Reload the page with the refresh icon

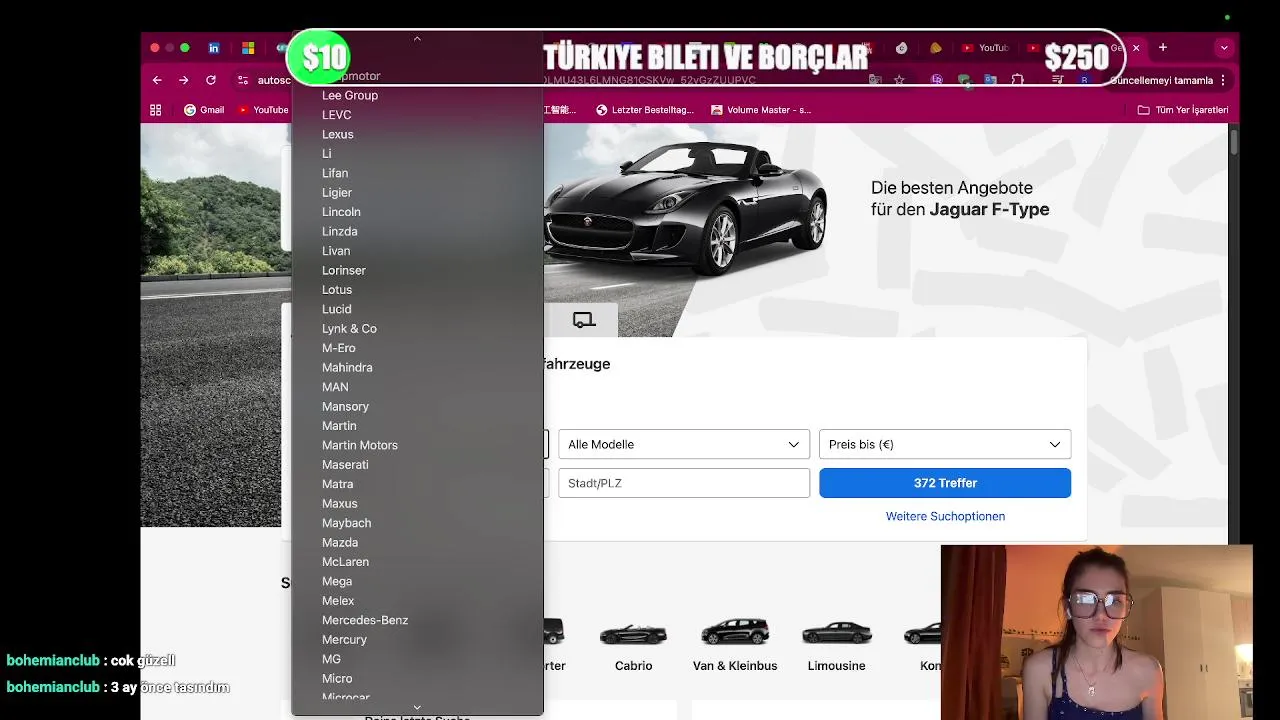click(x=211, y=80)
